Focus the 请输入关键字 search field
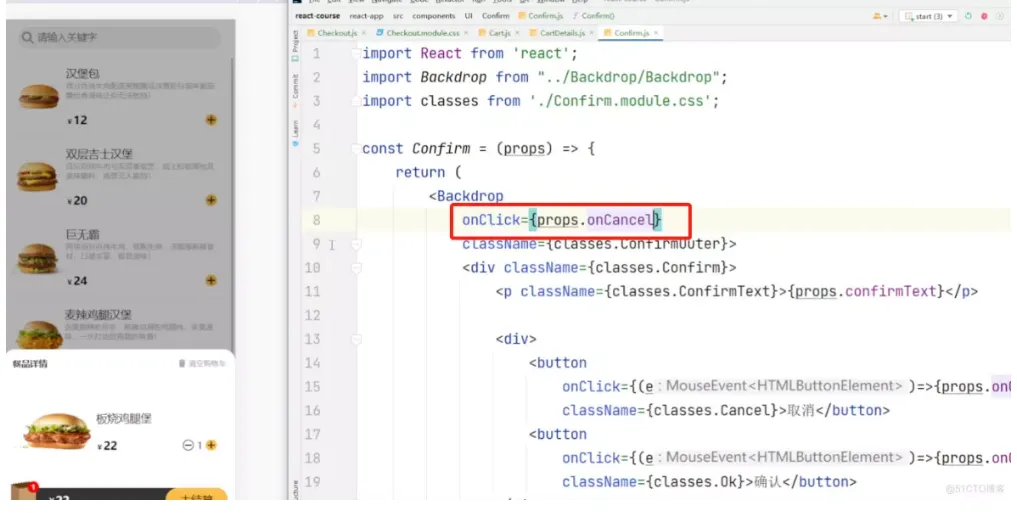Viewport: 1017px width, 513px height. 119,38
